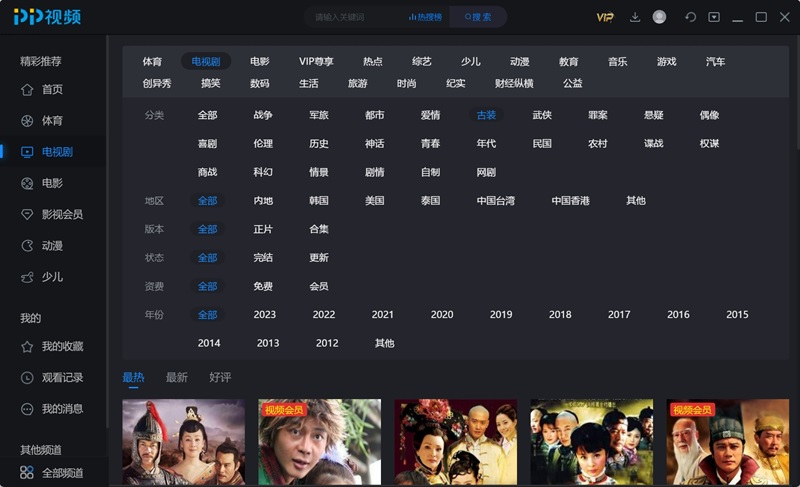
Task: Go to 首页 home in sidebar
Action: [52, 90]
